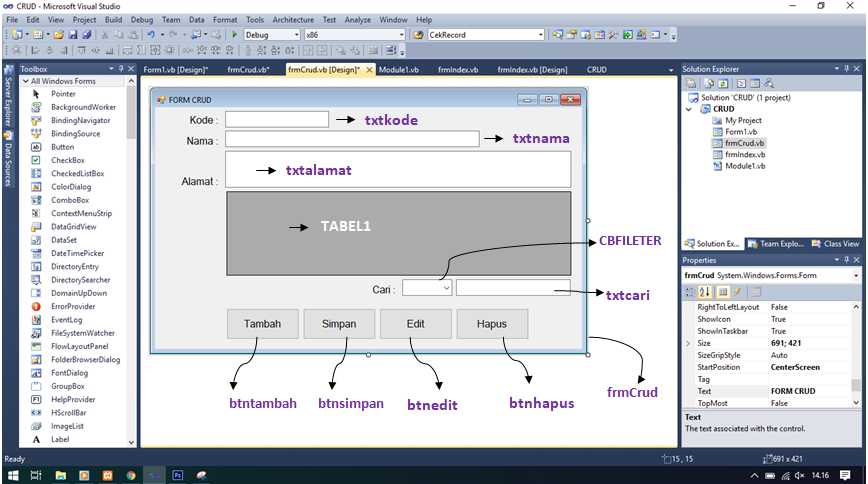Click the Hapus button on the form
Viewport: 868px width, 484px height.
tap(492, 324)
